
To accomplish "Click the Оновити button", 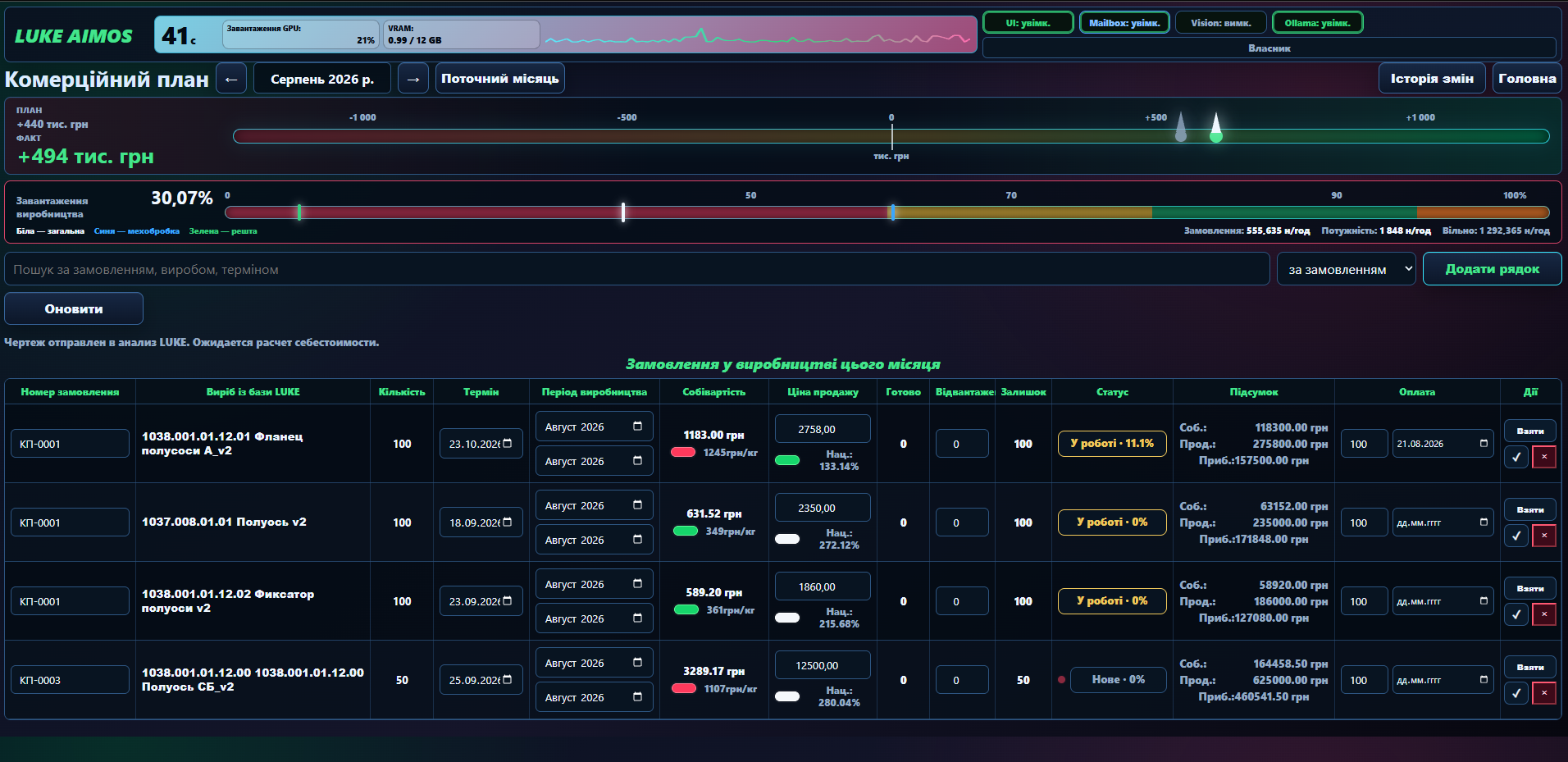I will click(74, 308).
